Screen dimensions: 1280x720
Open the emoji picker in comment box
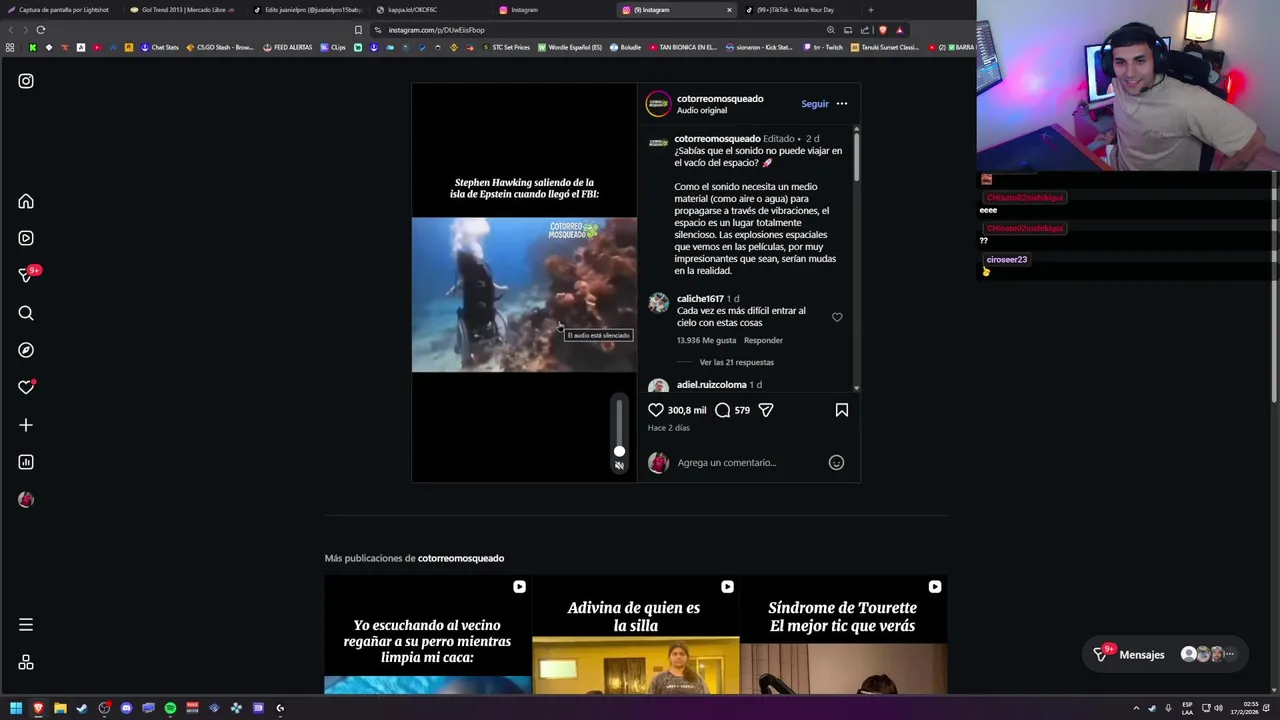[x=836, y=462]
